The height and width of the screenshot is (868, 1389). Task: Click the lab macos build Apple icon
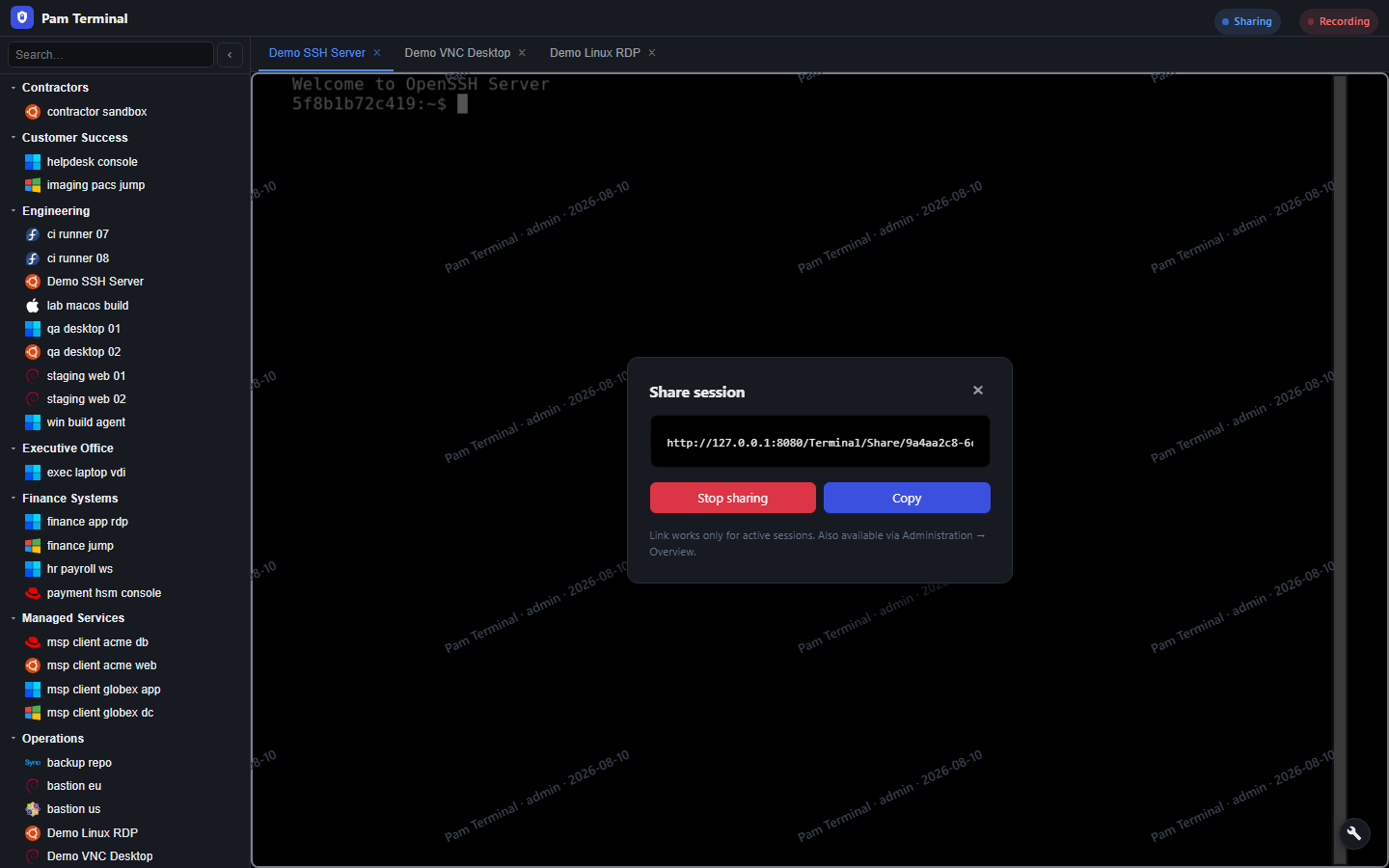tap(33, 306)
